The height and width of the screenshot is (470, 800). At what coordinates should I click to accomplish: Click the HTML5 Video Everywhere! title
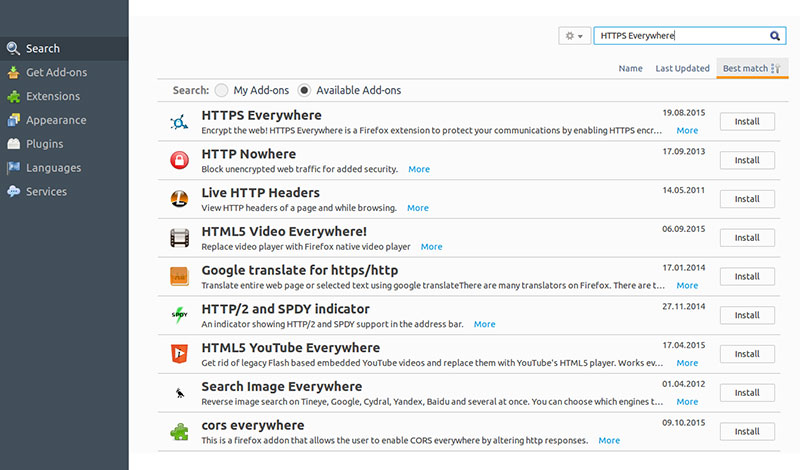point(284,232)
